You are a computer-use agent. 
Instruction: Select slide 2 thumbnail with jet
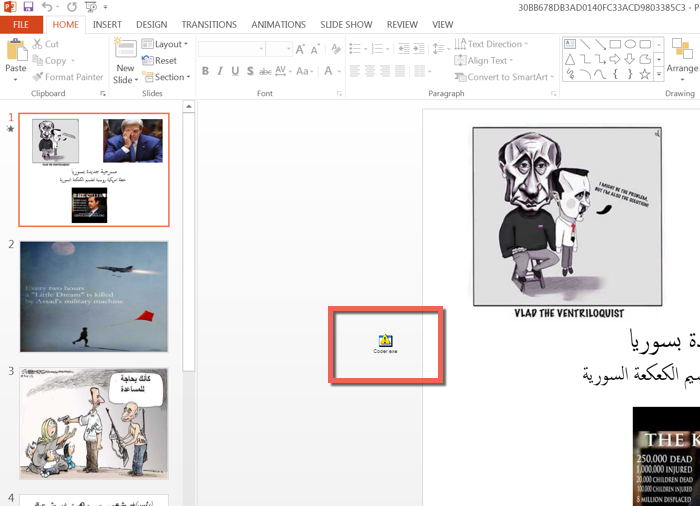click(x=94, y=297)
